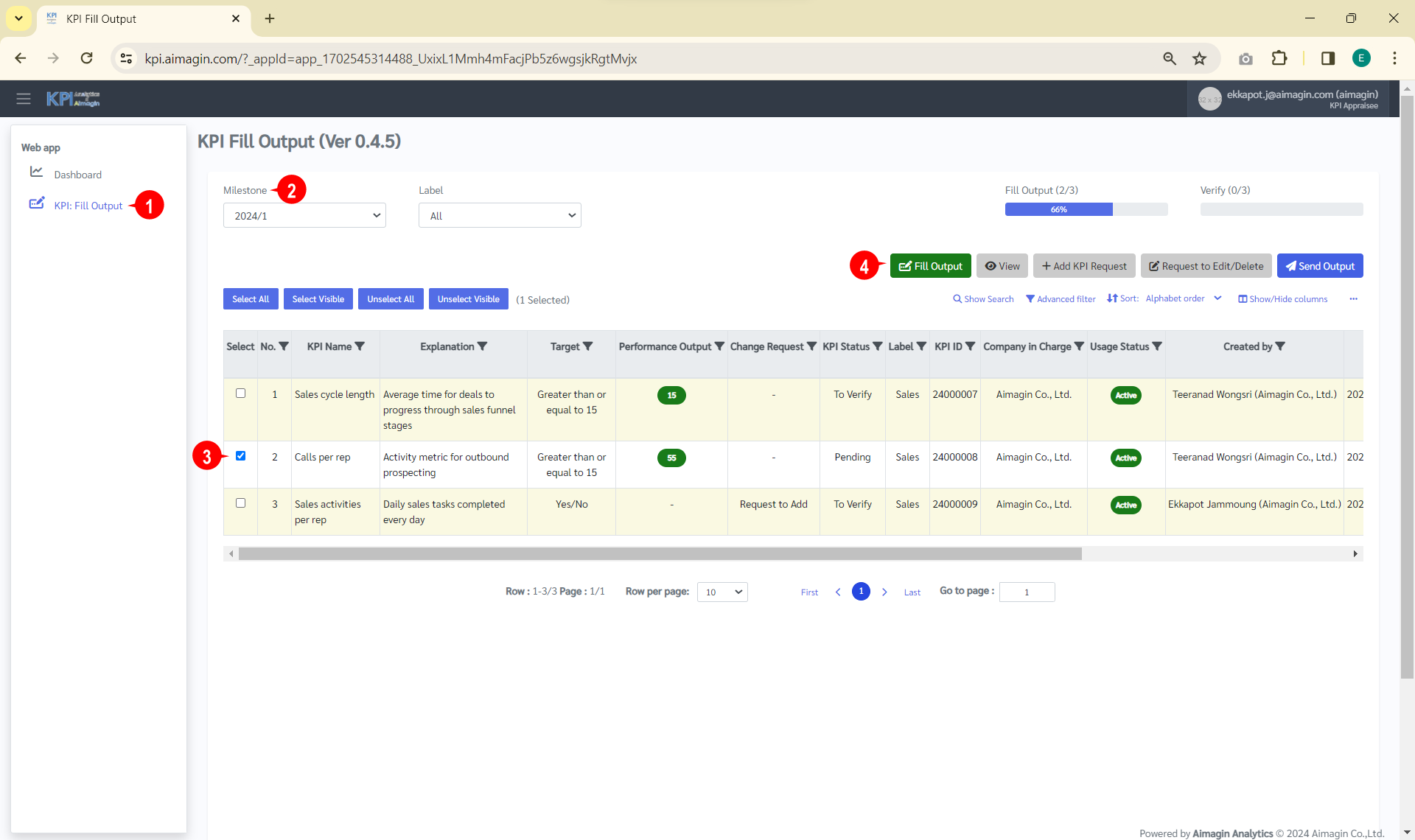1415x840 pixels.
Task: Open the Milestone 2024/1 dropdown
Action: [x=304, y=216]
